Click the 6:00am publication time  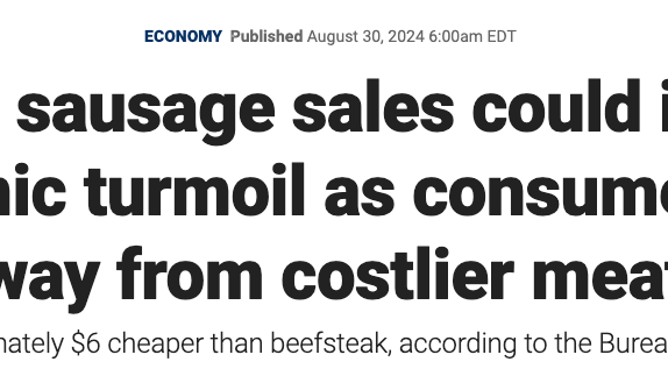[x=455, y=37]
